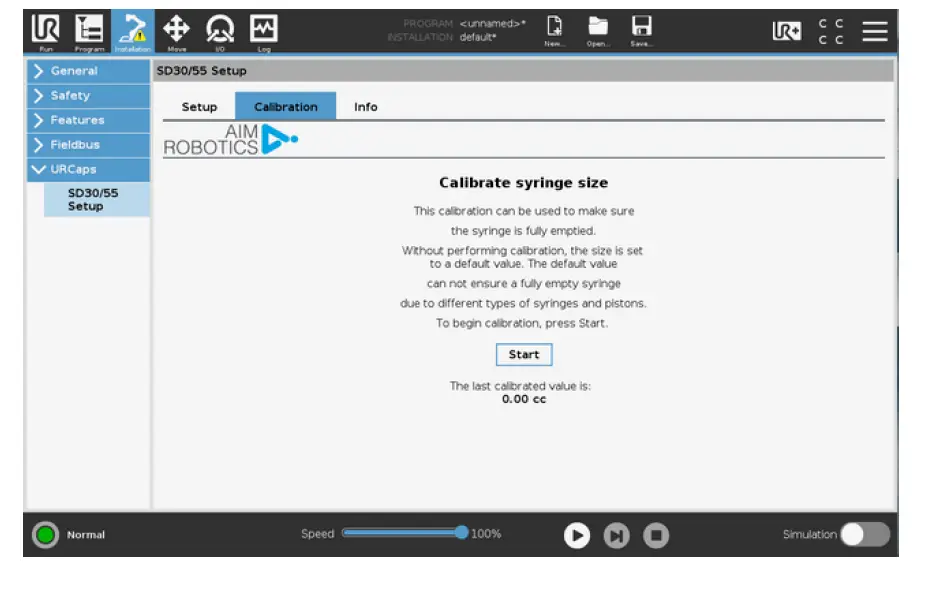
Task: Click the 0.00 cc calibrated value
Action: tap(524, 399)
